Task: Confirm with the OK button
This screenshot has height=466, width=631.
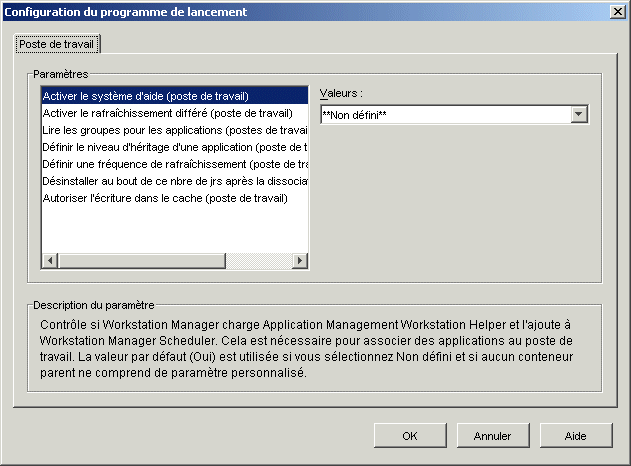Action: [x=410, y=436]
